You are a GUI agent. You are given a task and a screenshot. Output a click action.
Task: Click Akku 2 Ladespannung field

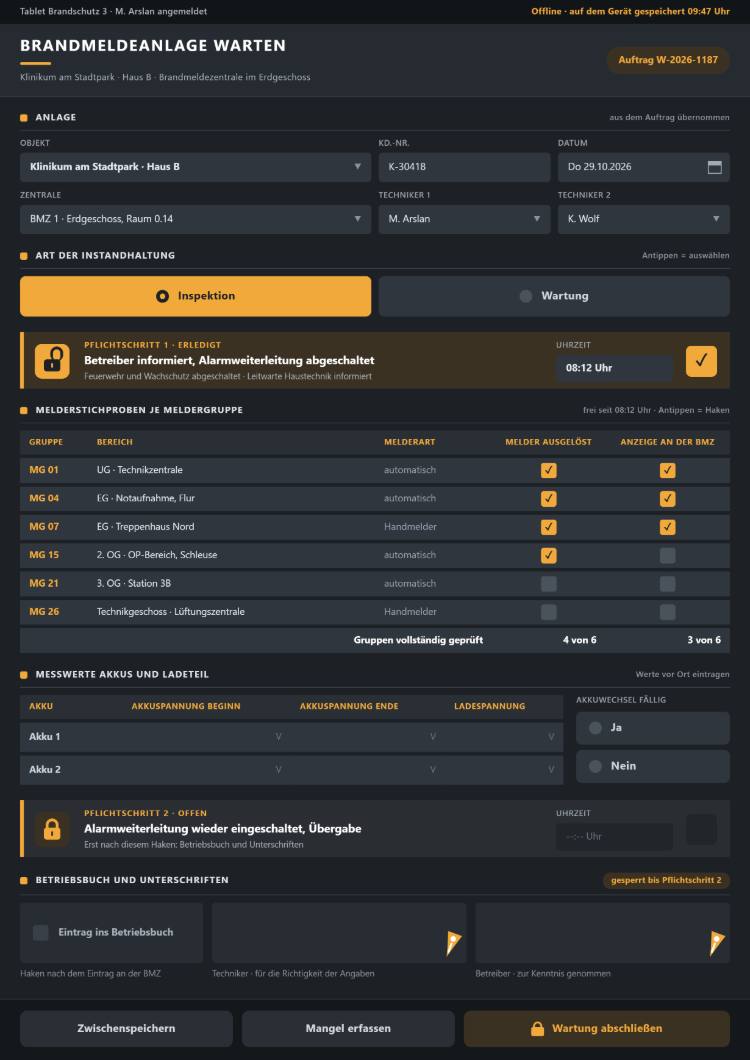tap(503, 769)
